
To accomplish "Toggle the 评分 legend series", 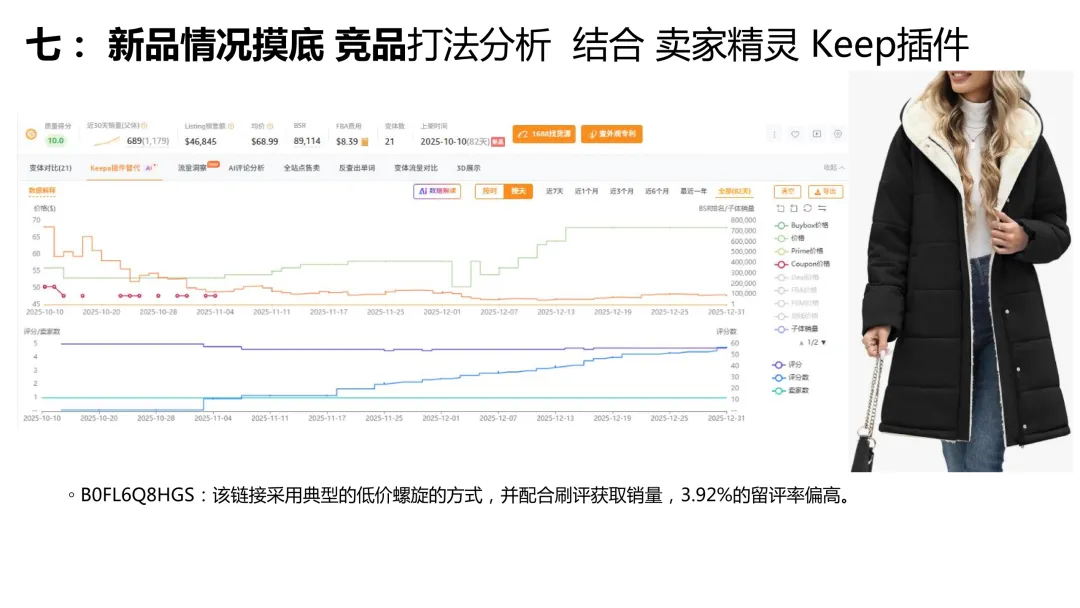I will 787,364.
